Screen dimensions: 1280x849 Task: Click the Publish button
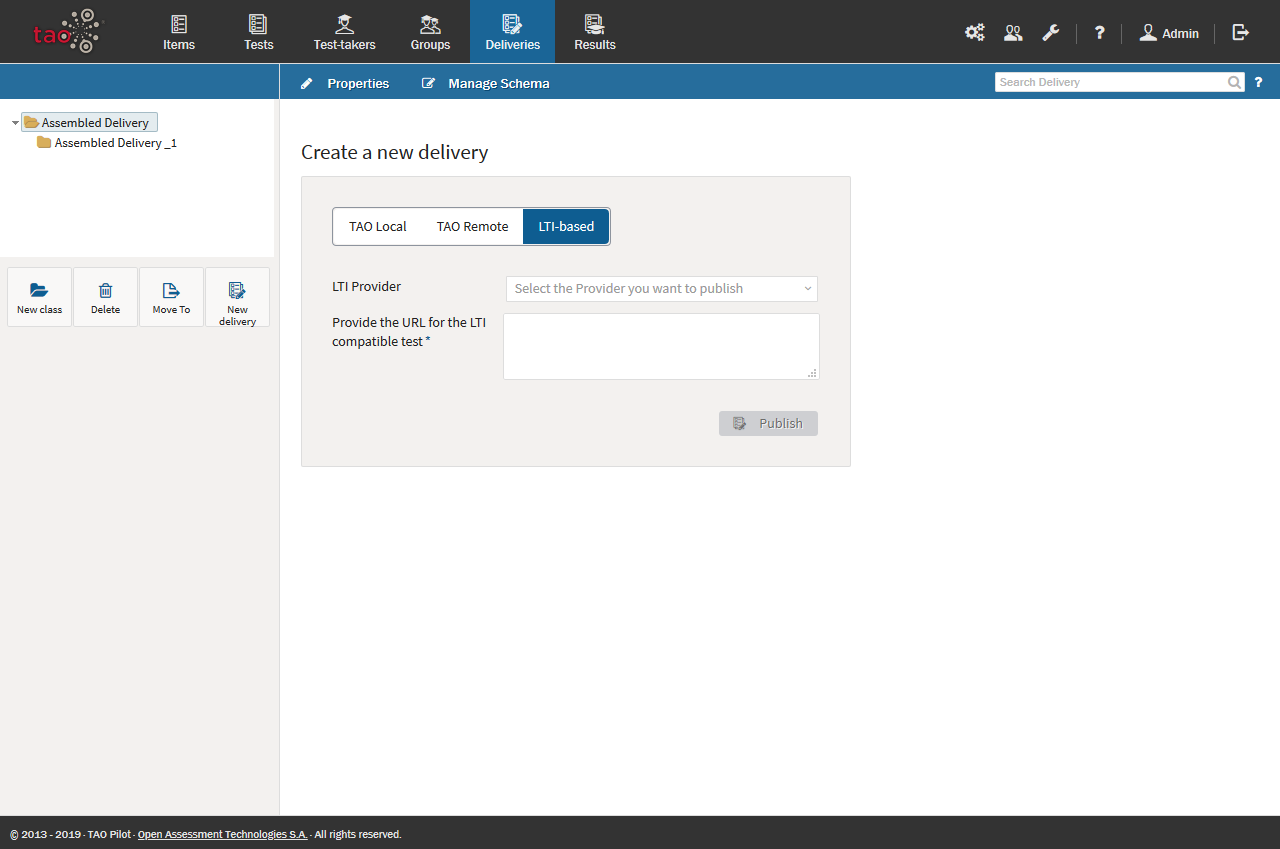(x=768, y=423)
